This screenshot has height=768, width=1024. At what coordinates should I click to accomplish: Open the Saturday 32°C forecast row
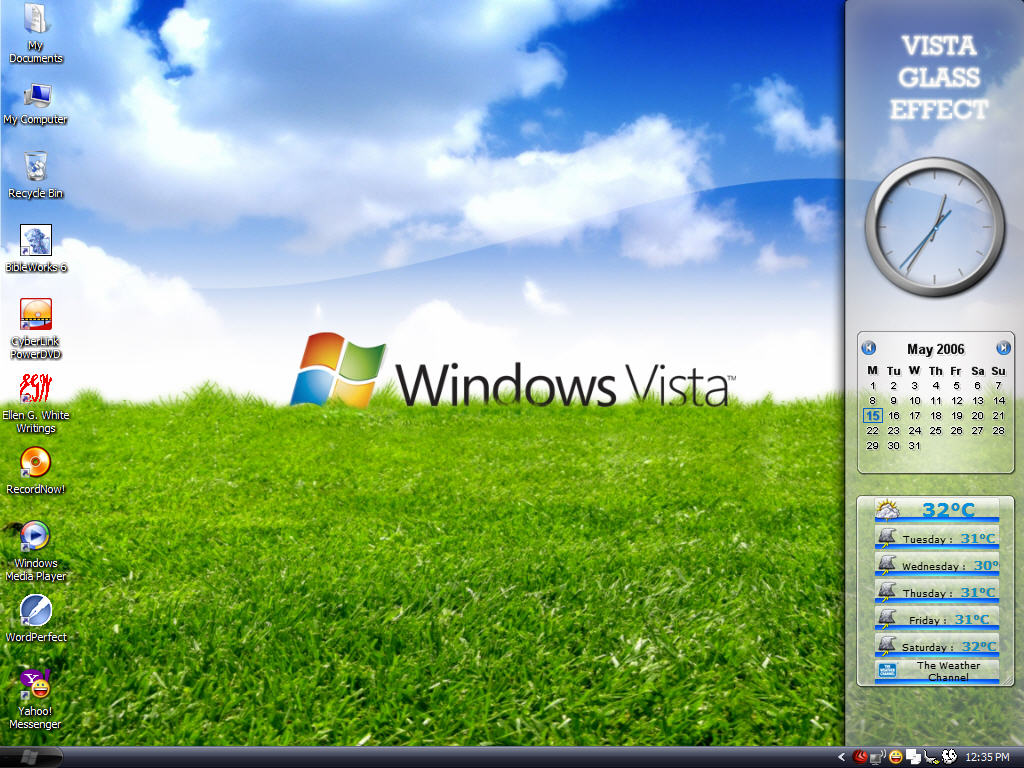point(936,646)
